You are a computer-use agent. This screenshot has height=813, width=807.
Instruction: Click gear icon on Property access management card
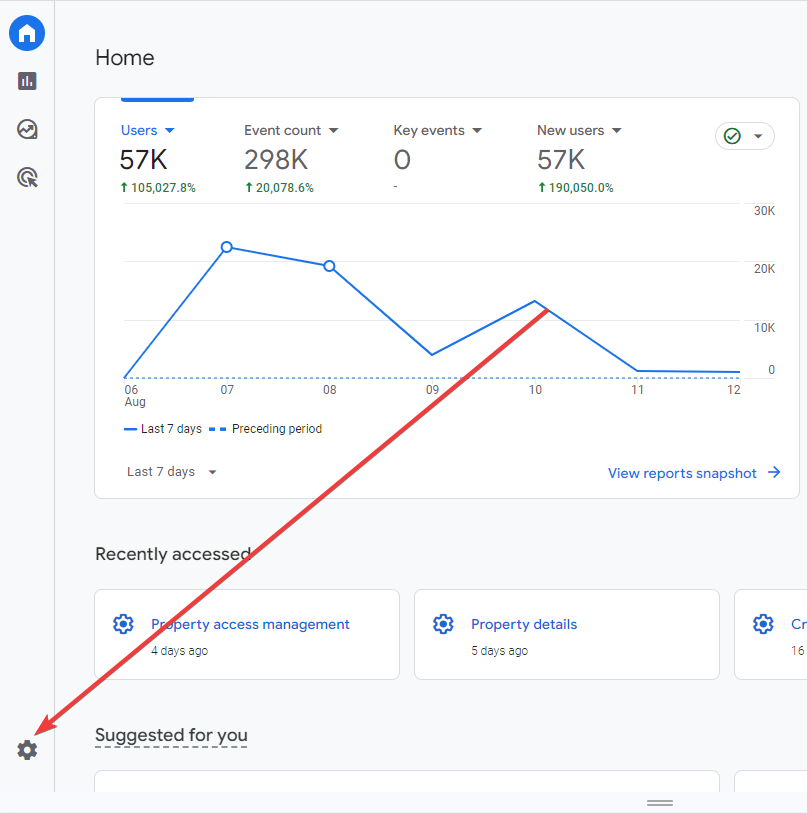tap(123, 624)
